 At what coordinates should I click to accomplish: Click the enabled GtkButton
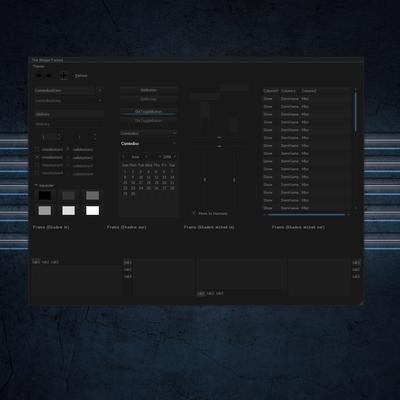[148, 90]
